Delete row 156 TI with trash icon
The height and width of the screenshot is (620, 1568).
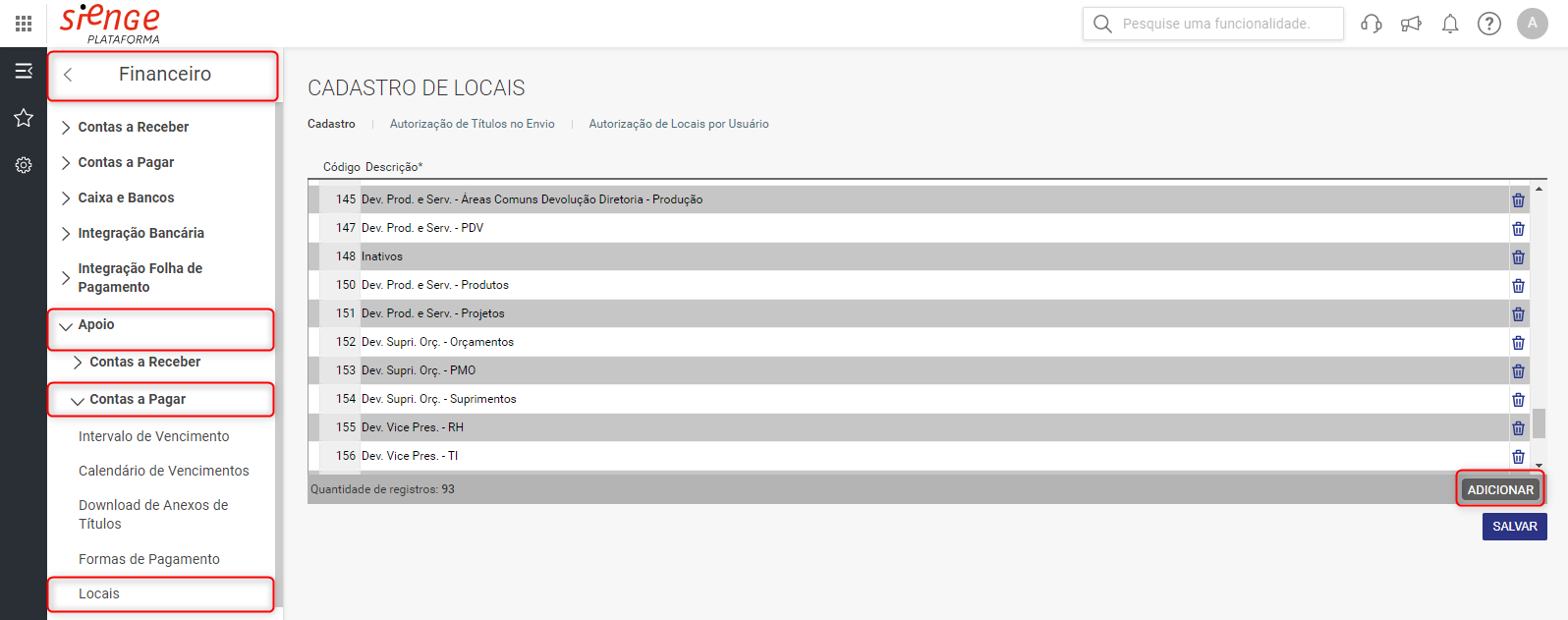(1518, 456)
